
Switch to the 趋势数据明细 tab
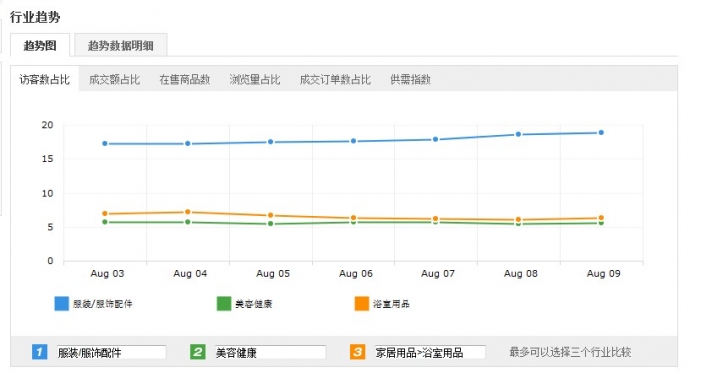[x=121, y=46]
